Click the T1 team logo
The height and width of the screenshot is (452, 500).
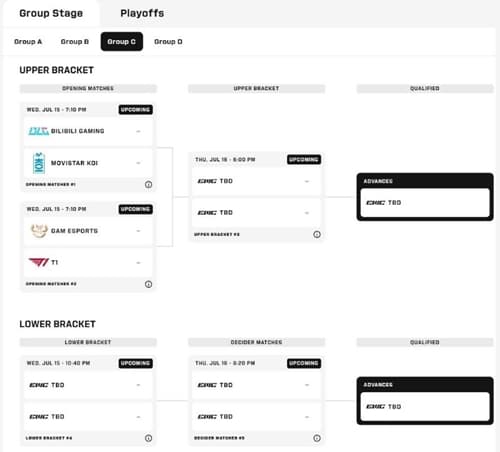(x=39, y=262)
